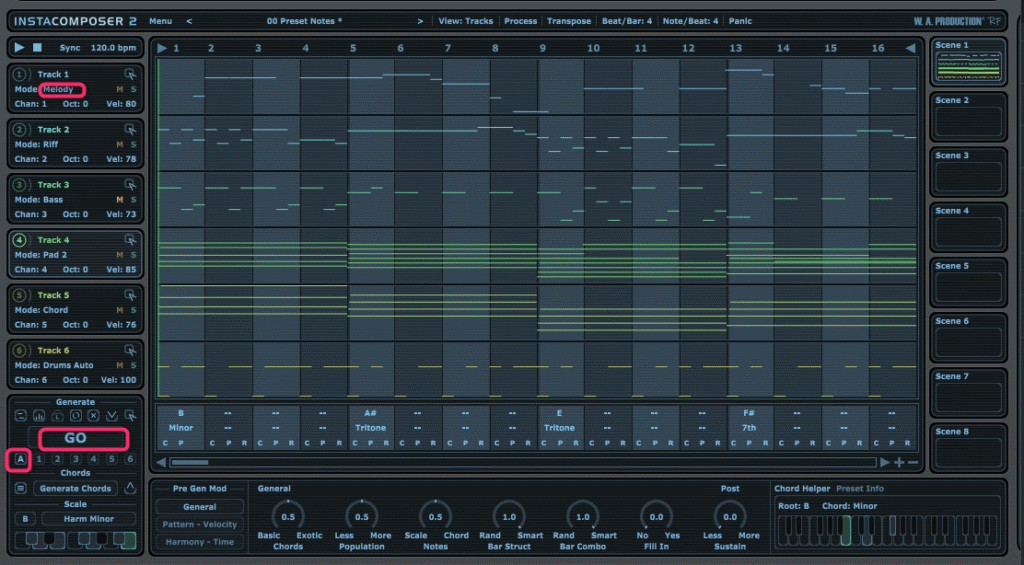The image size is (1024, 565).
Task: Click the Track 4 cursor select icon
Action: [x=130, y=240]
